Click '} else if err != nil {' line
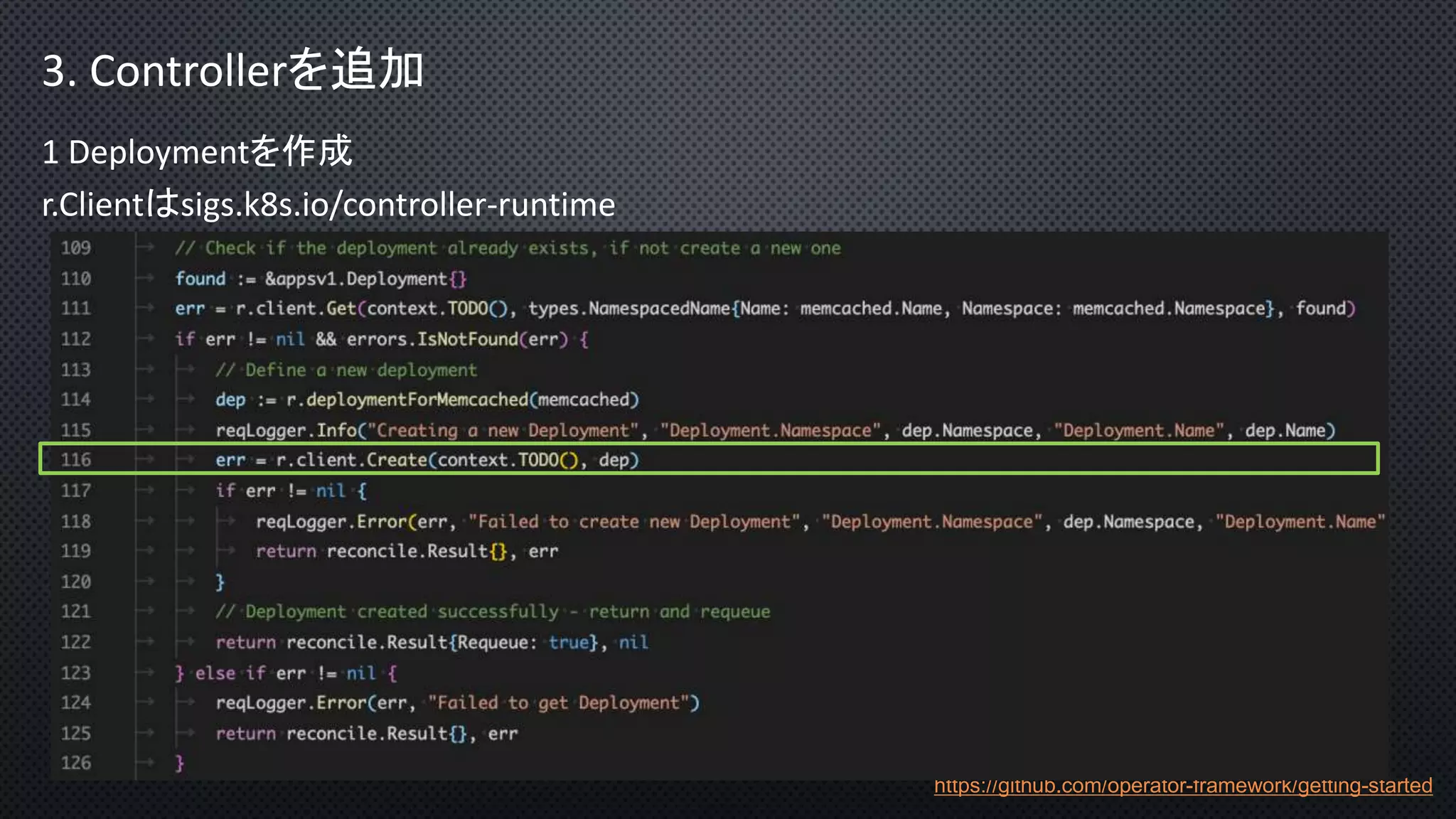1456x819 pixels. point(286,673)
